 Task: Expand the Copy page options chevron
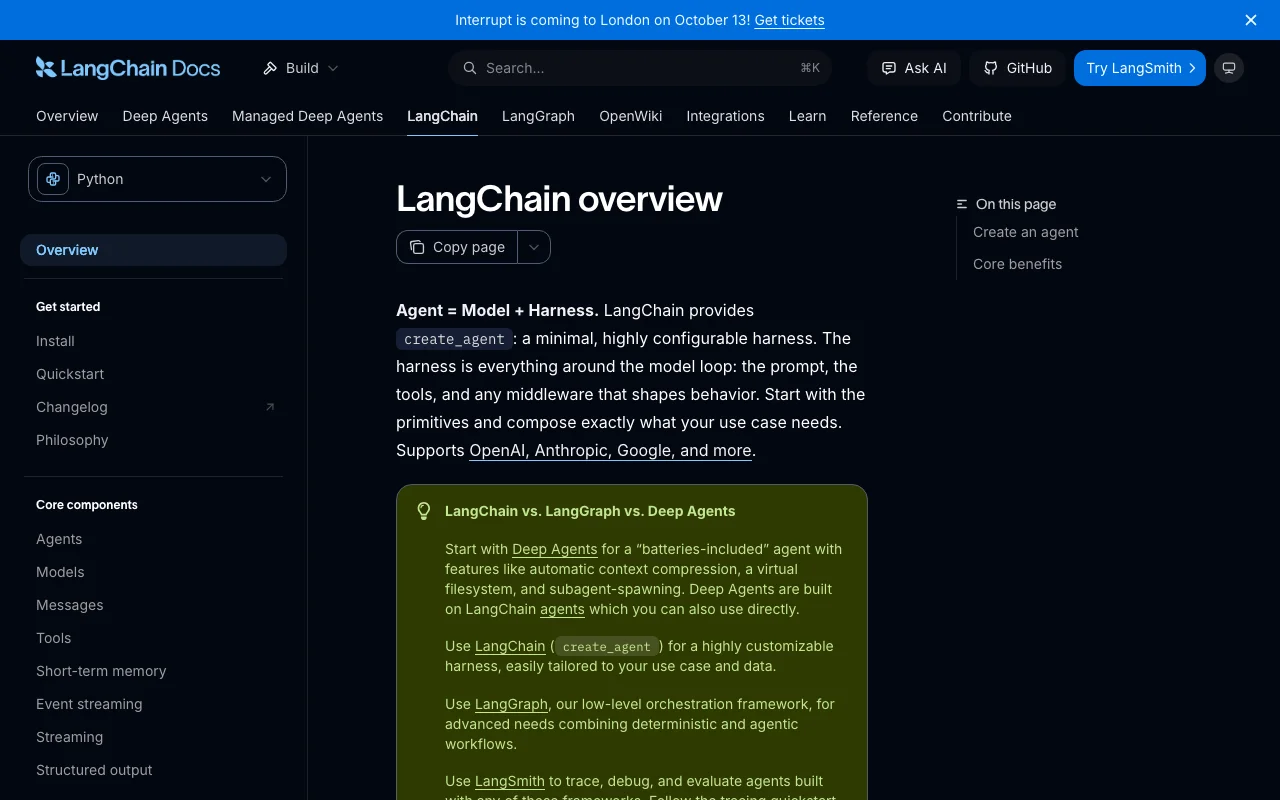(534, 247)
